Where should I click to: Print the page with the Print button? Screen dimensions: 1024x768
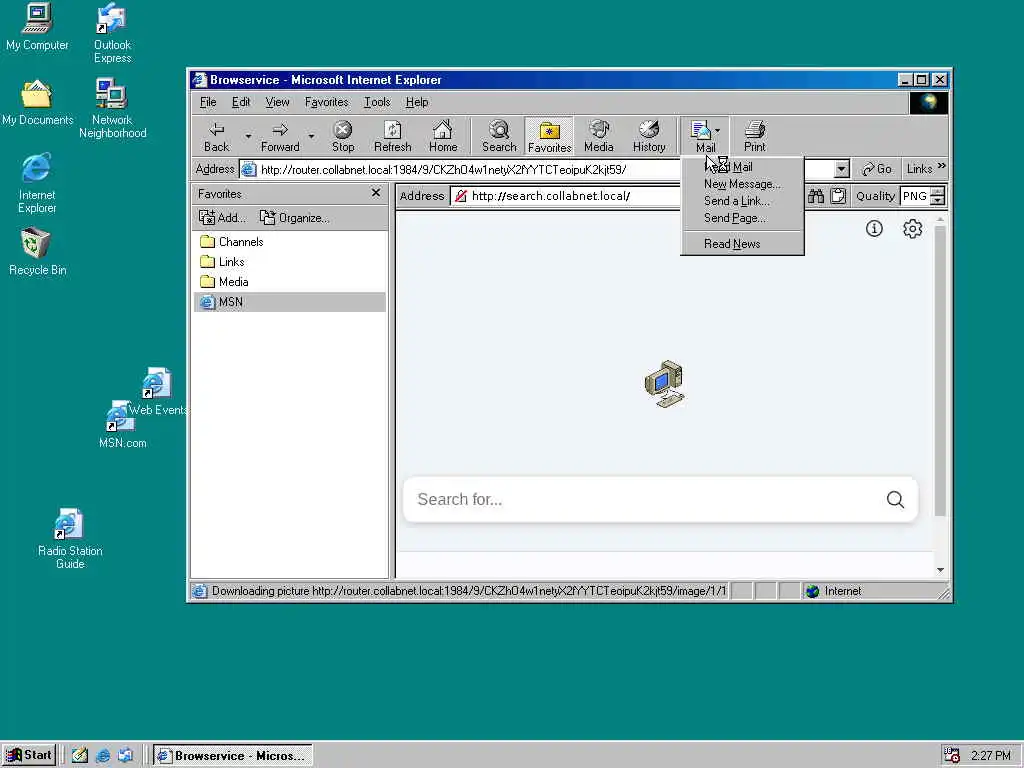pos(754,136)
